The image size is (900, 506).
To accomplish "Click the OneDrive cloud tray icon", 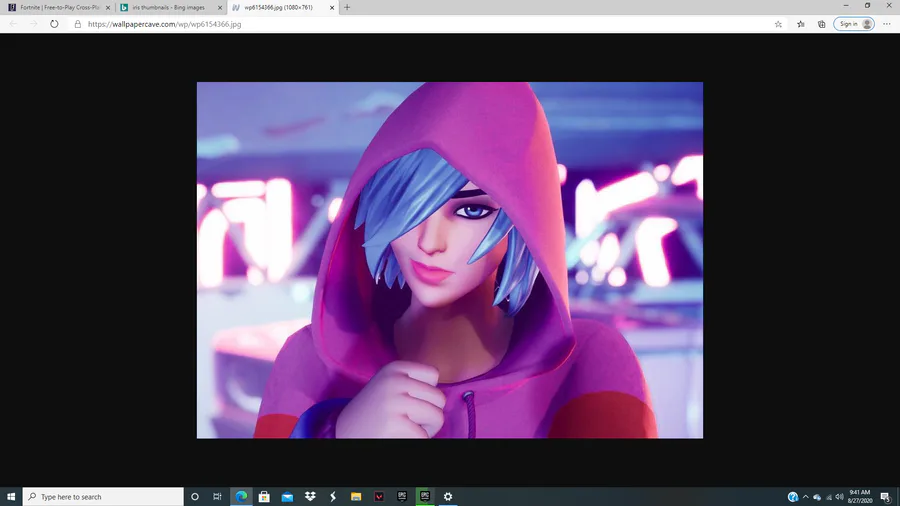I will (x=817, y=497).
